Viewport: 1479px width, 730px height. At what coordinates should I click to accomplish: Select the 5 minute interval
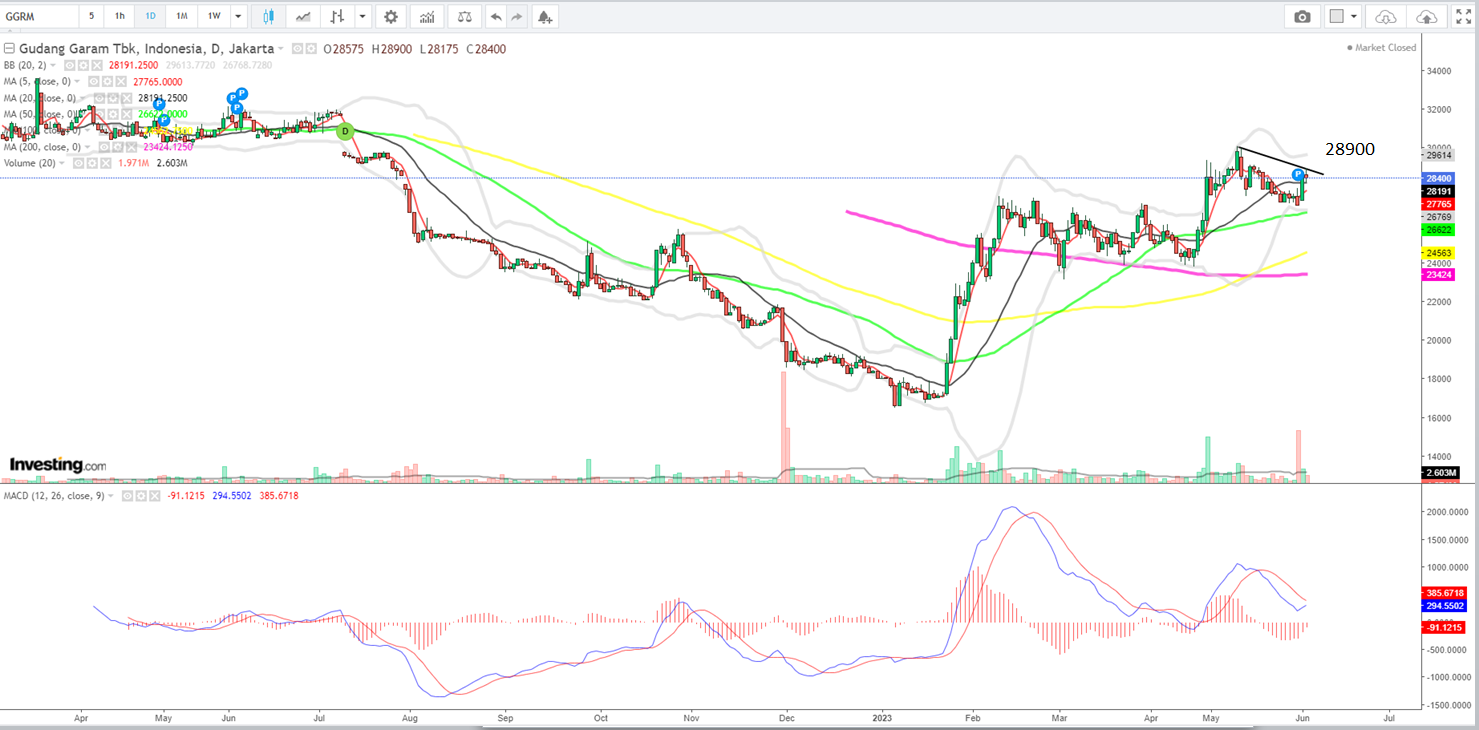[91, 16]
